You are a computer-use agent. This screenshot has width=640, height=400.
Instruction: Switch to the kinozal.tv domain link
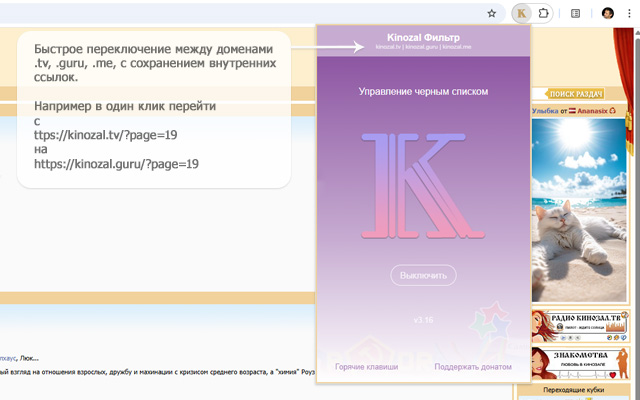pos(388,47)
